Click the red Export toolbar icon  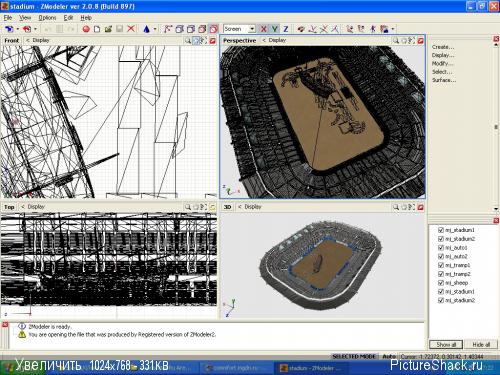(27, 29)
